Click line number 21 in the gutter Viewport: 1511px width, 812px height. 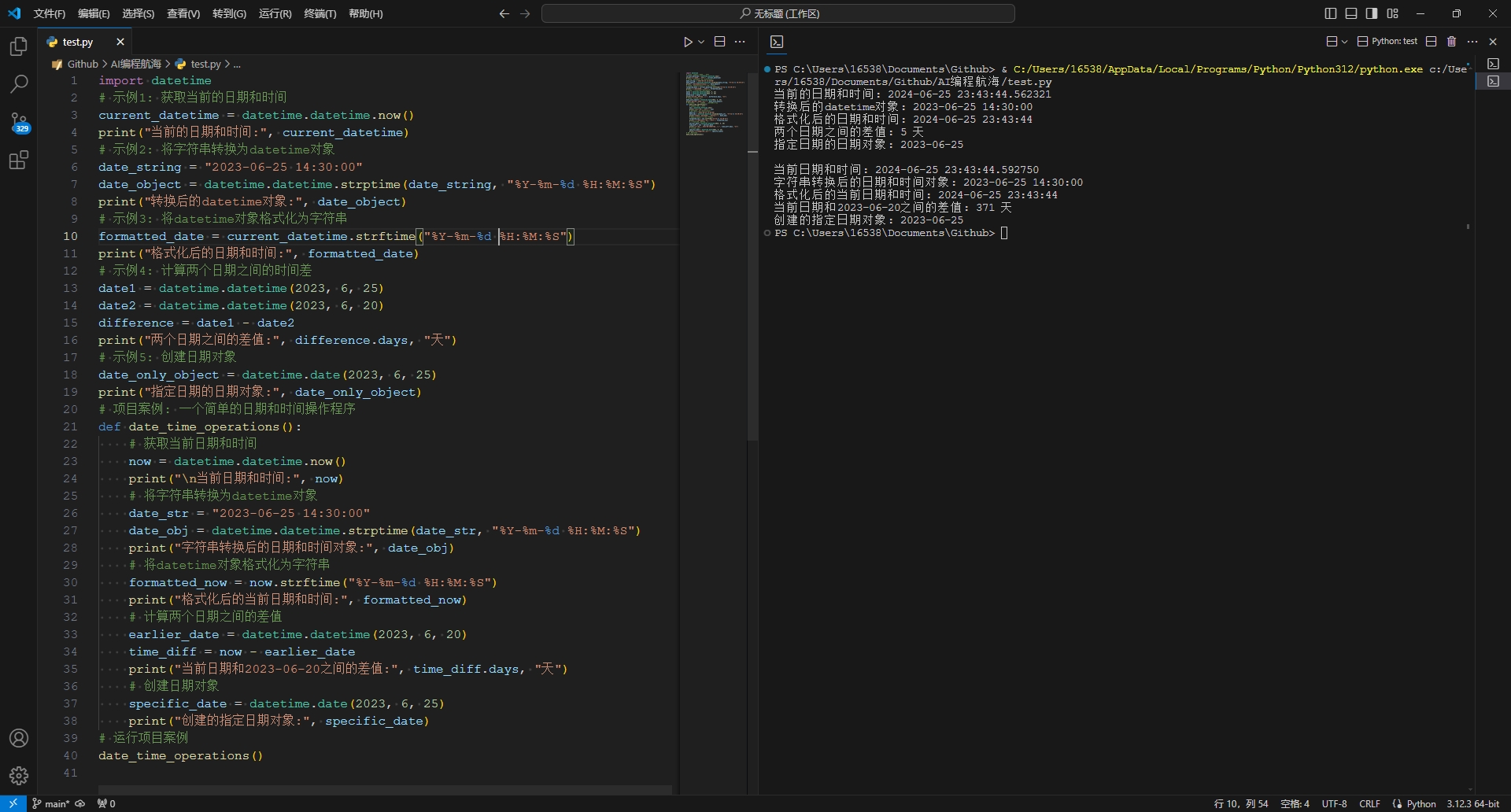(x=71, y=426)
